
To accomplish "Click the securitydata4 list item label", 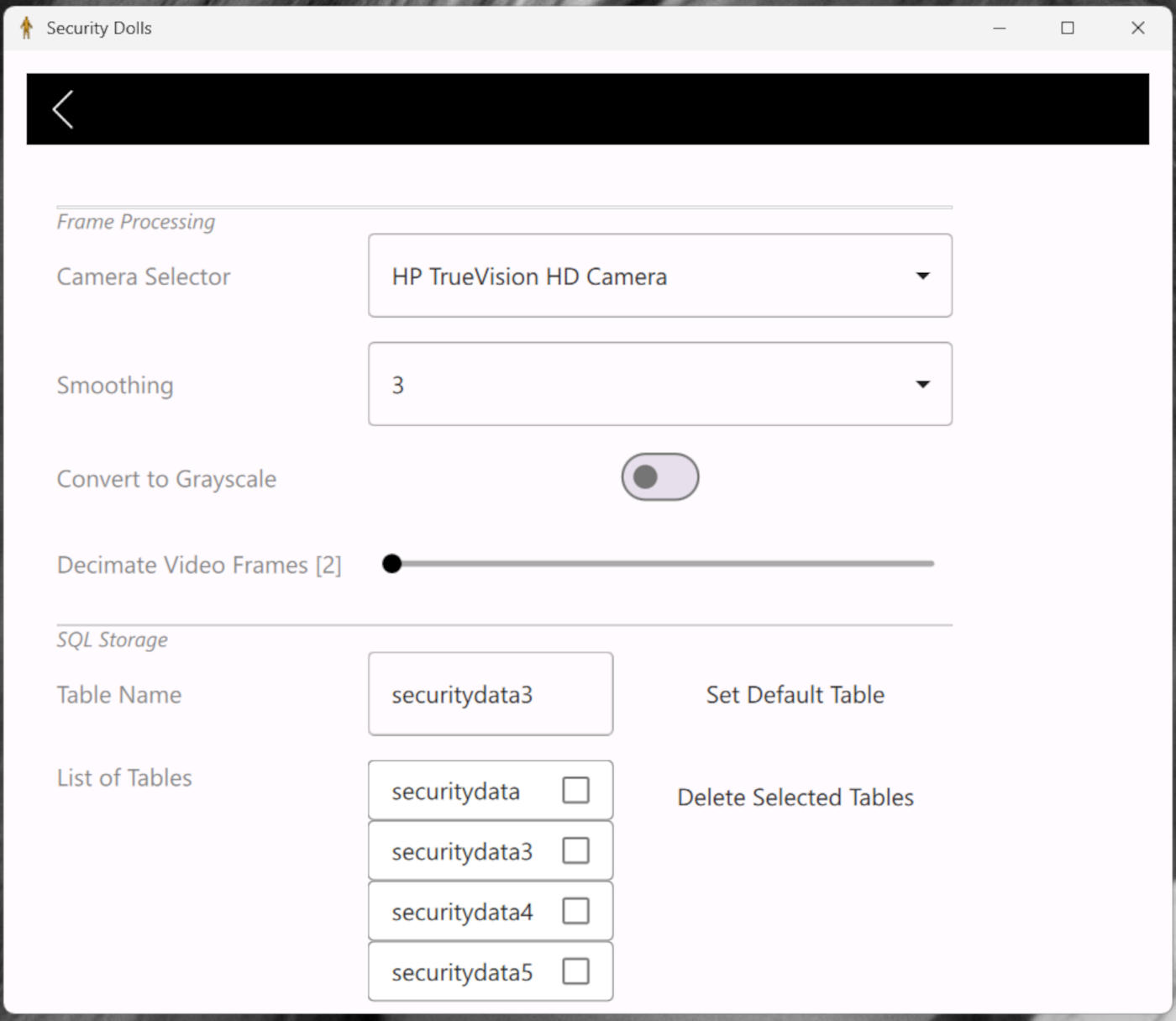I will pyautogui.click(x=462, y=912).
